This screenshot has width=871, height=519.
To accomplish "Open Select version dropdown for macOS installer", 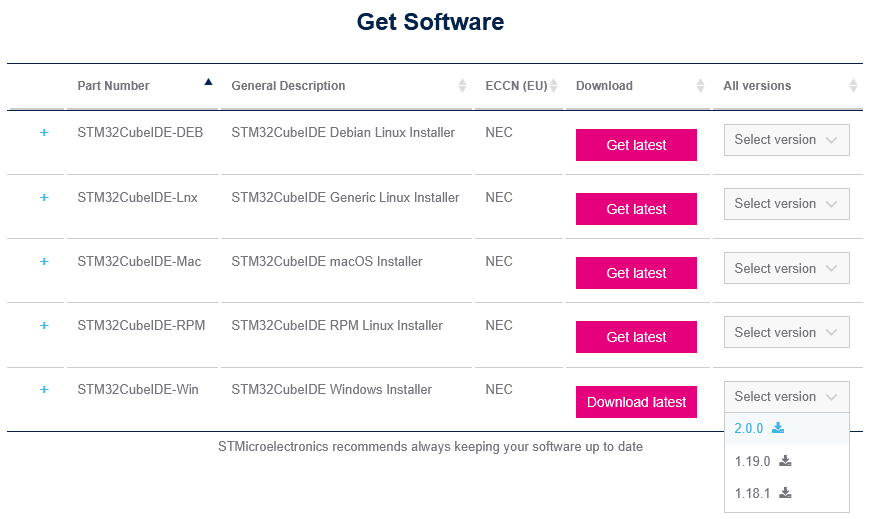I will (x=786, y=268).
